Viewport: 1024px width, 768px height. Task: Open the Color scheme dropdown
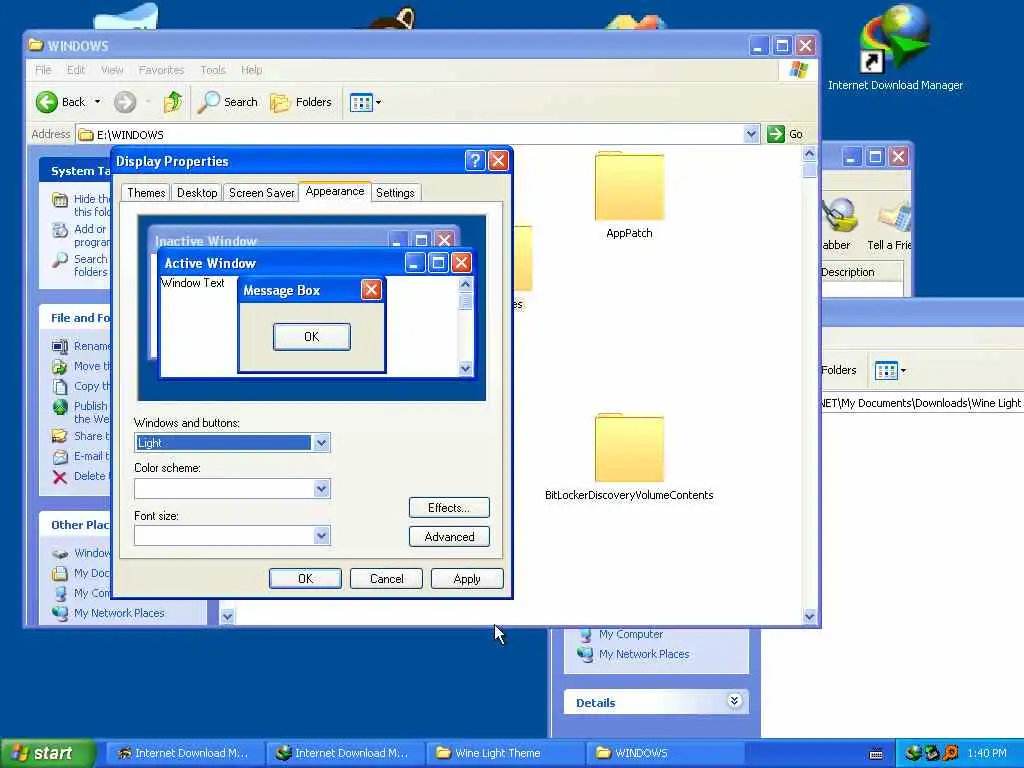321,488
